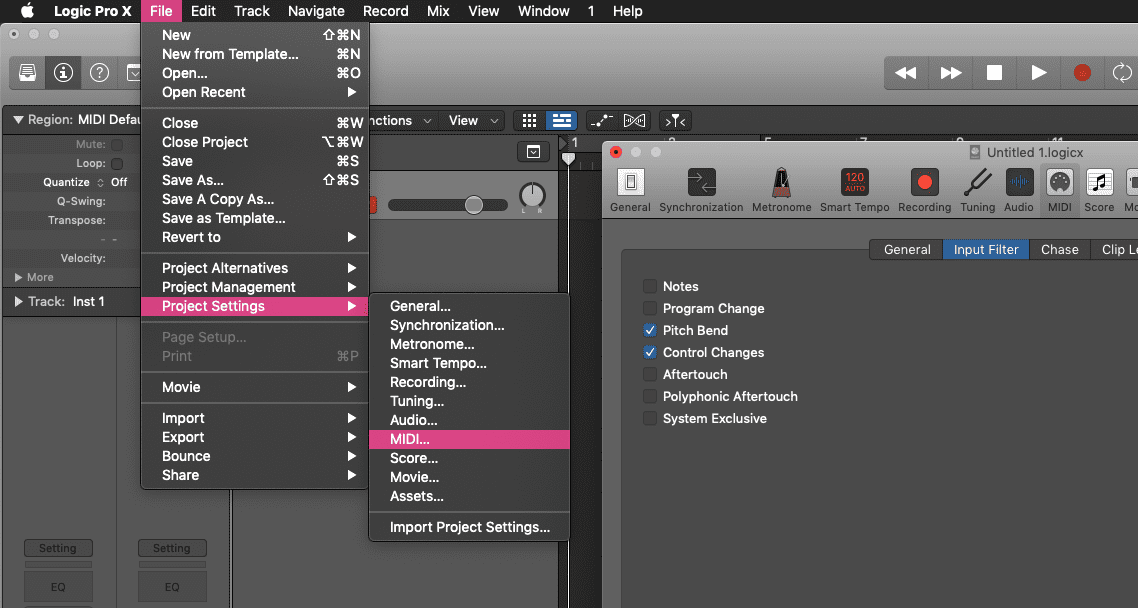This screenshot has height=608, width=1138.
Task: Click the left channel strip EQ button
Action: (58, 587)
